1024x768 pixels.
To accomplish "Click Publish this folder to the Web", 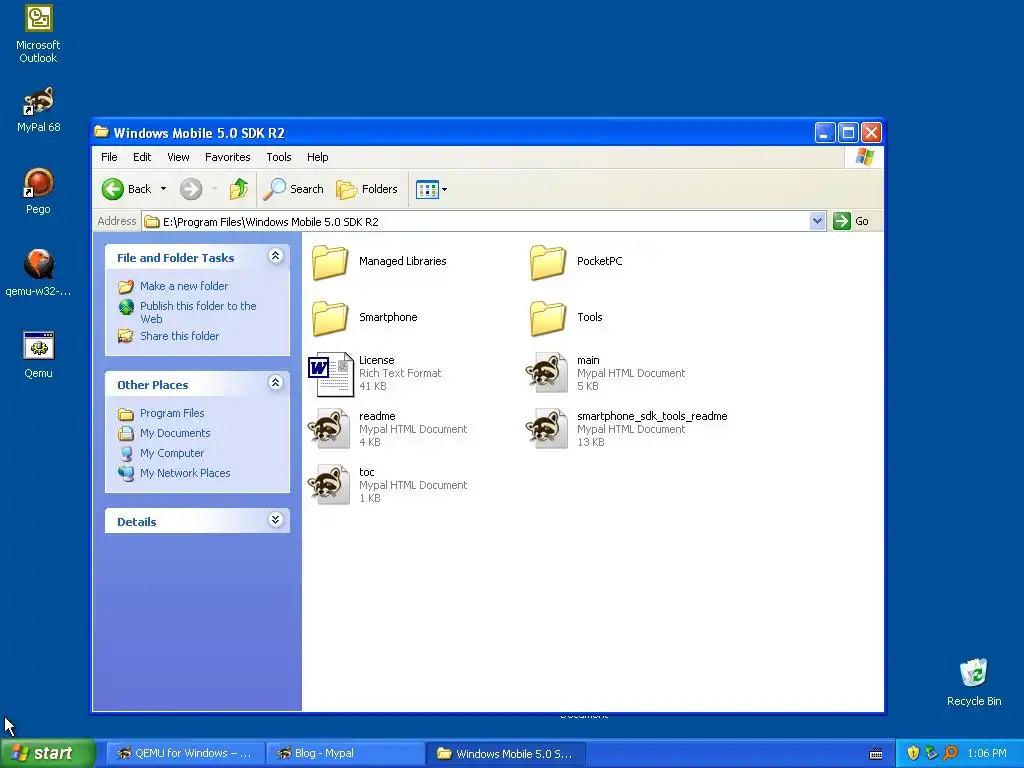I will [x=198, y=312].
